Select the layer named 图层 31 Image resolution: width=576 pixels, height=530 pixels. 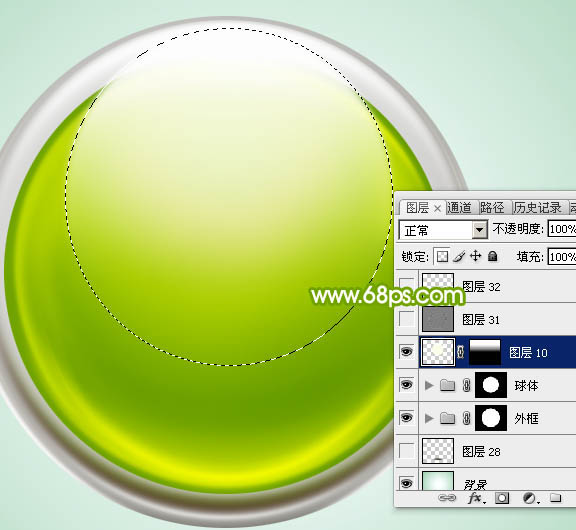(481, 320)
